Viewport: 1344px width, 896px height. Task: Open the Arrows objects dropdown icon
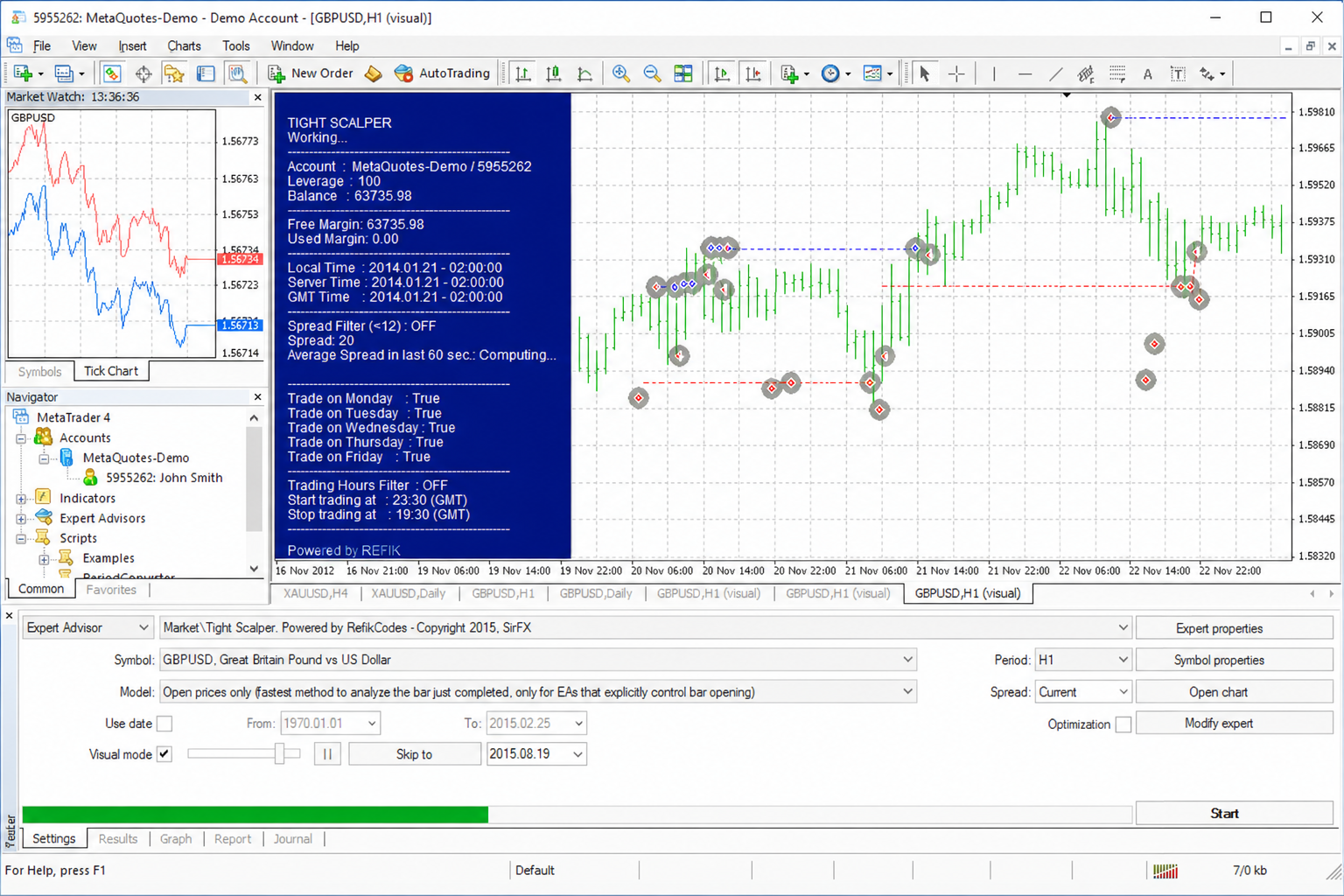1211,73
